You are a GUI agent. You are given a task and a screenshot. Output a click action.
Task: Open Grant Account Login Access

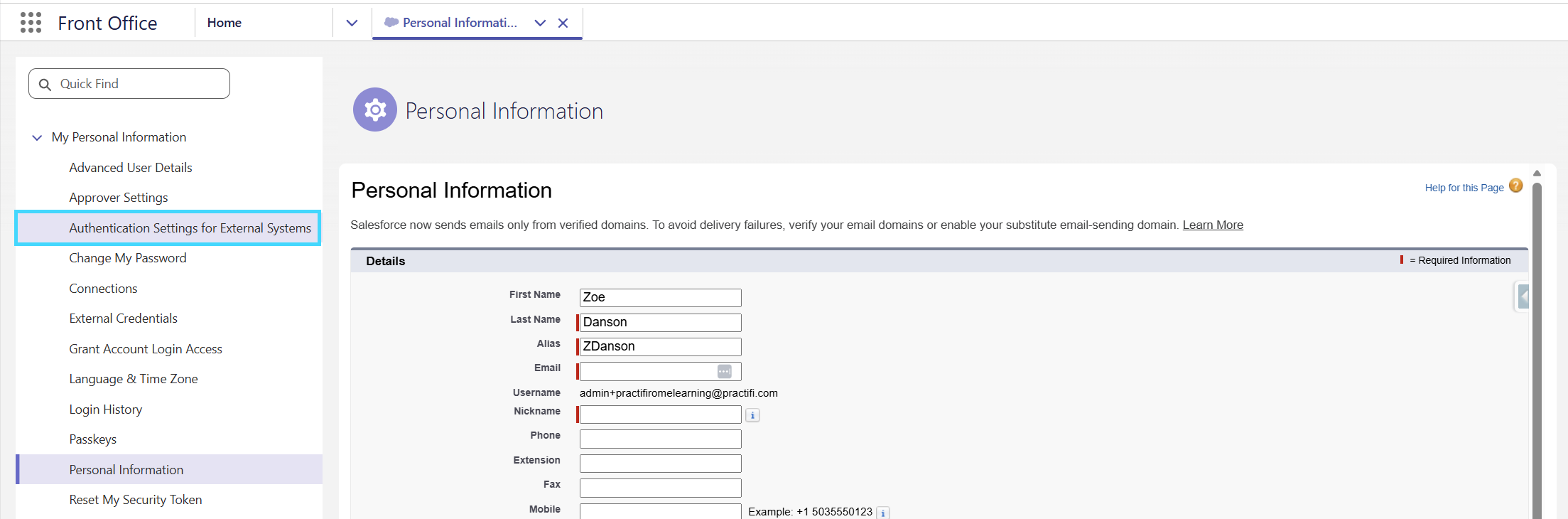click(x=146, y=349)
